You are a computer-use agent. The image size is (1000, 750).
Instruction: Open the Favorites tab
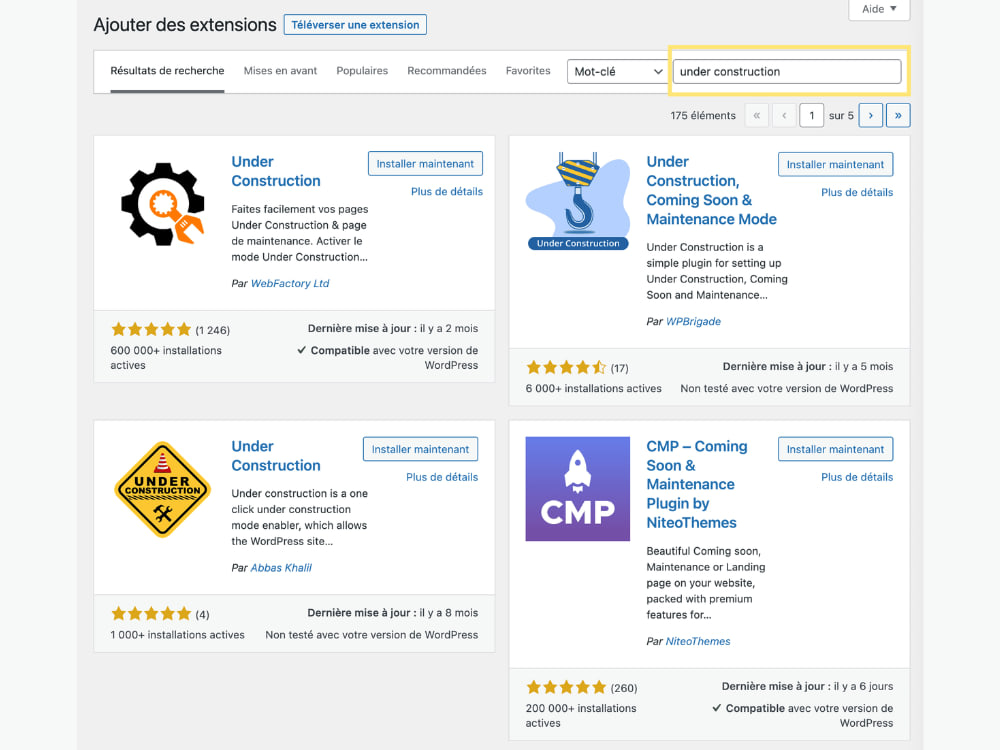pos(528,71)
